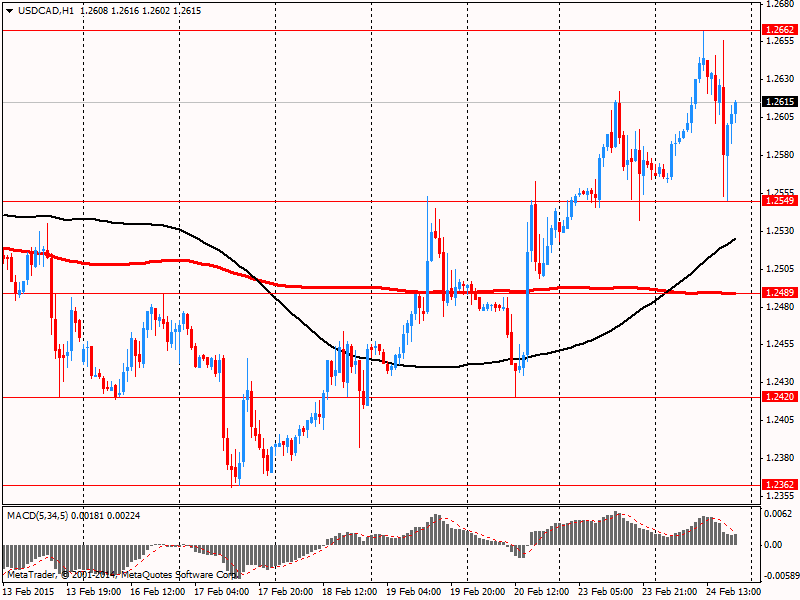This screenshot has width=800, height=600.
Task: Select the USDCAD,H1 symbol title text
Action: 47,11
